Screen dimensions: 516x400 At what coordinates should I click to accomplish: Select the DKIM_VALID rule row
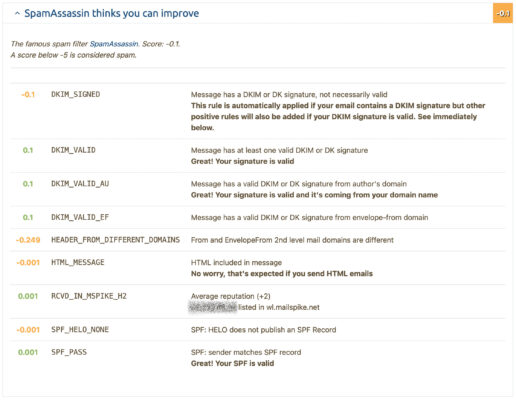point(258,156)
